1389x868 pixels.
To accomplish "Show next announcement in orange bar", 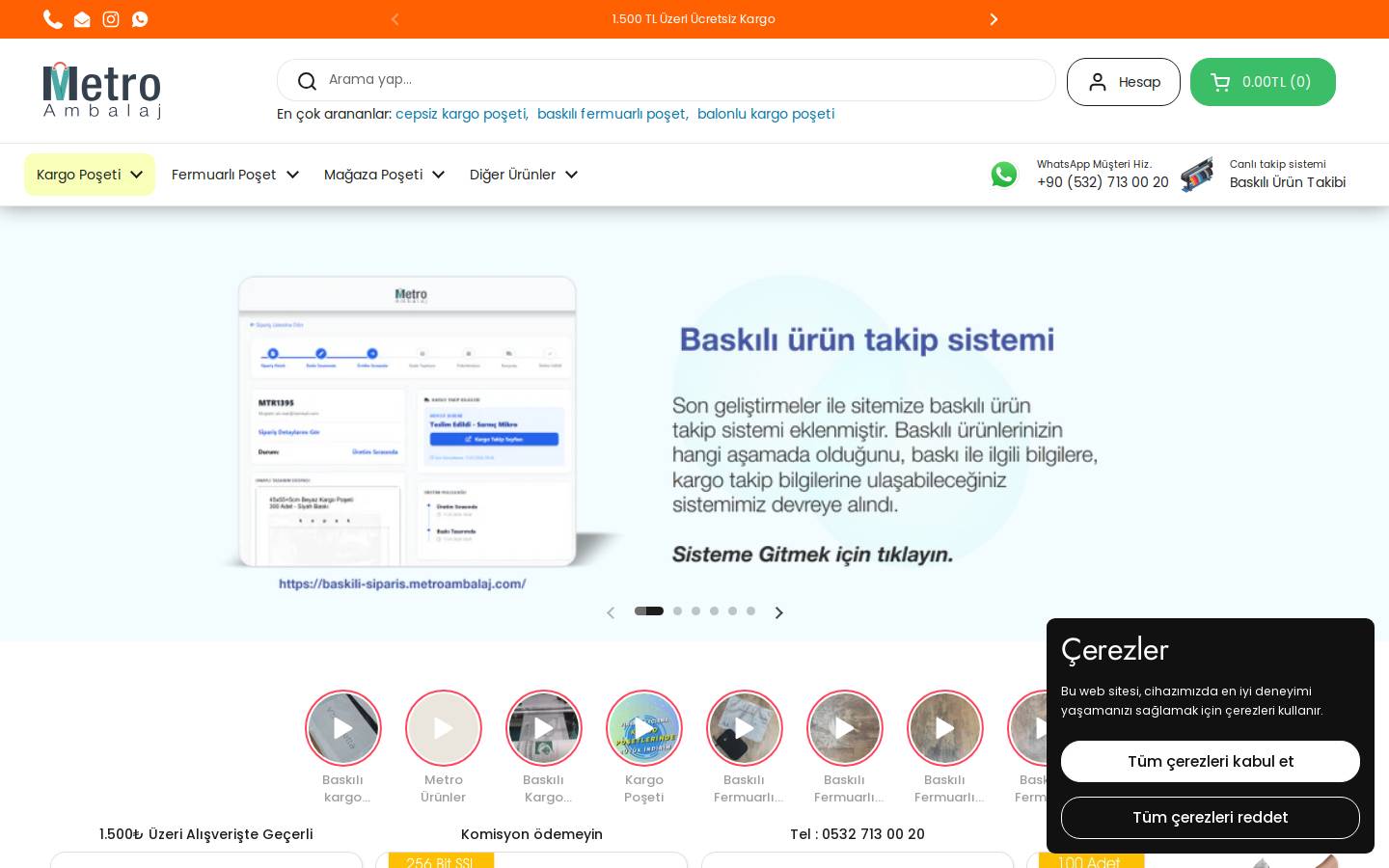I will coord(994,19).
